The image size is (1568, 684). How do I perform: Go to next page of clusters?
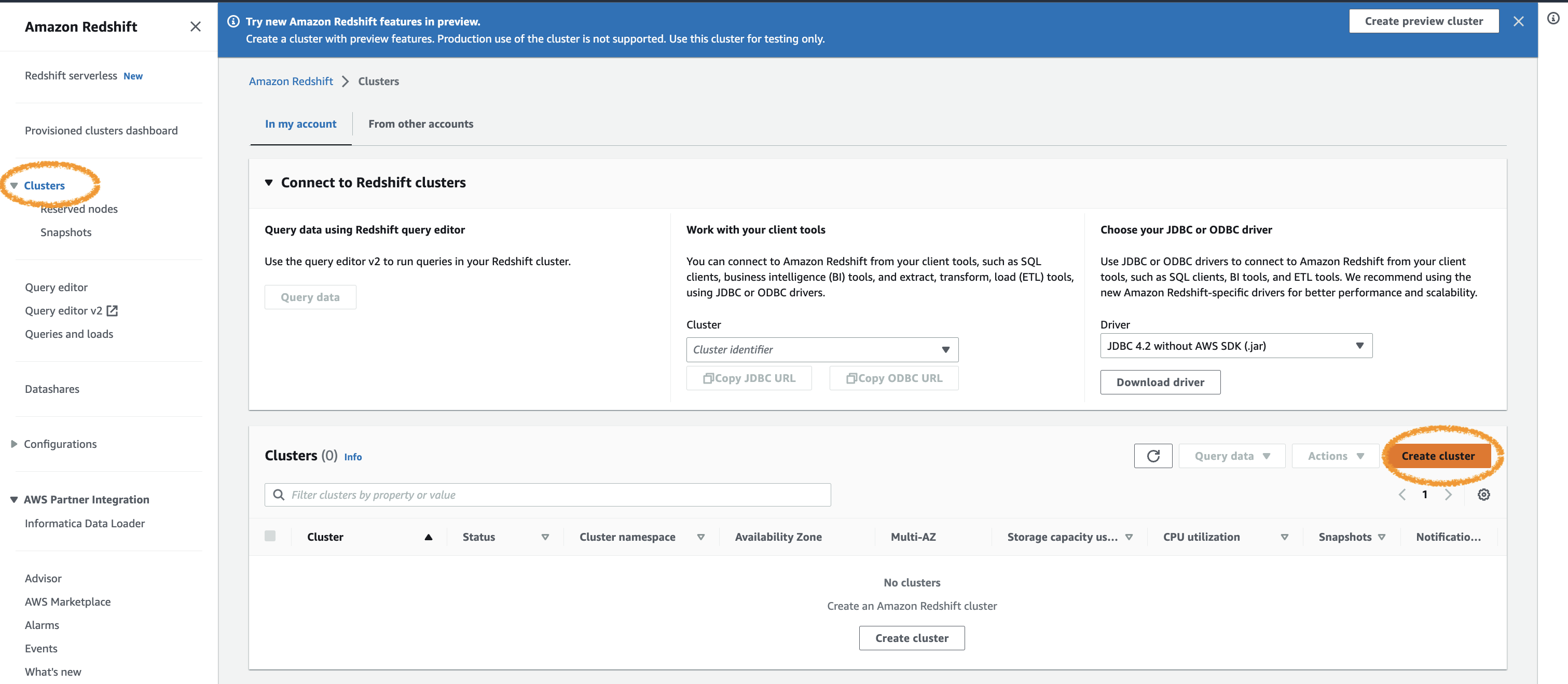(x=1448, y=495)
